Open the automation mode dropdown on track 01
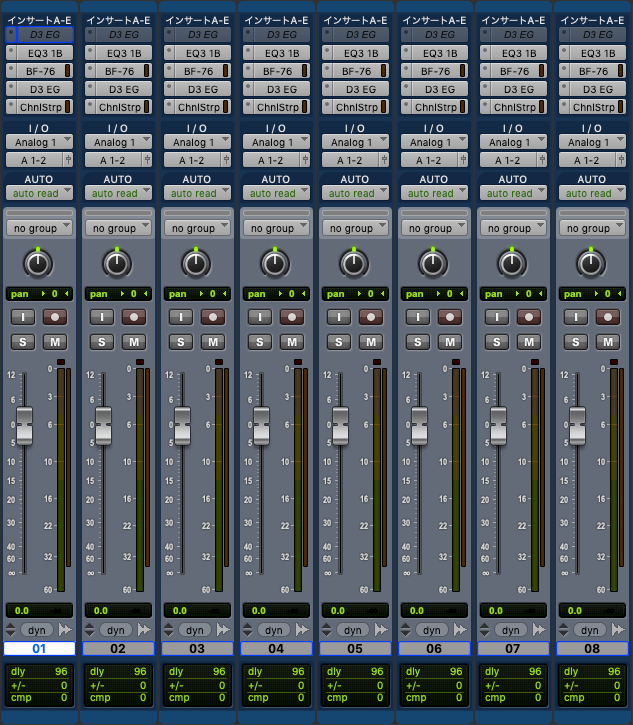 tap(39, 193)
